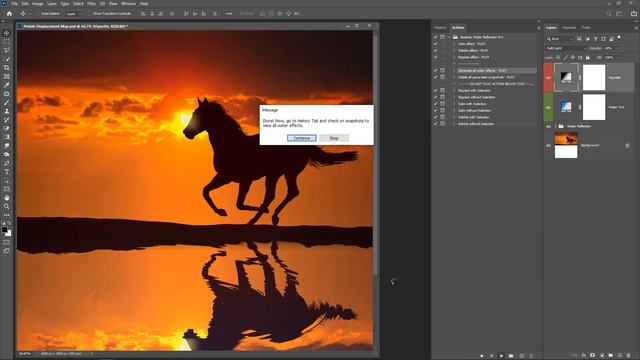Image resolution: width=640 pixels, height=360 pixels.
Task: Select the Hand tool
Action: [7, 198]
